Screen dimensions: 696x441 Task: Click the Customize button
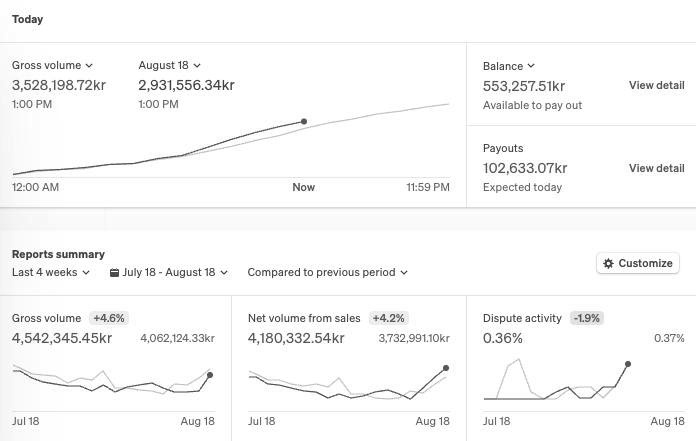click(638, 264)
